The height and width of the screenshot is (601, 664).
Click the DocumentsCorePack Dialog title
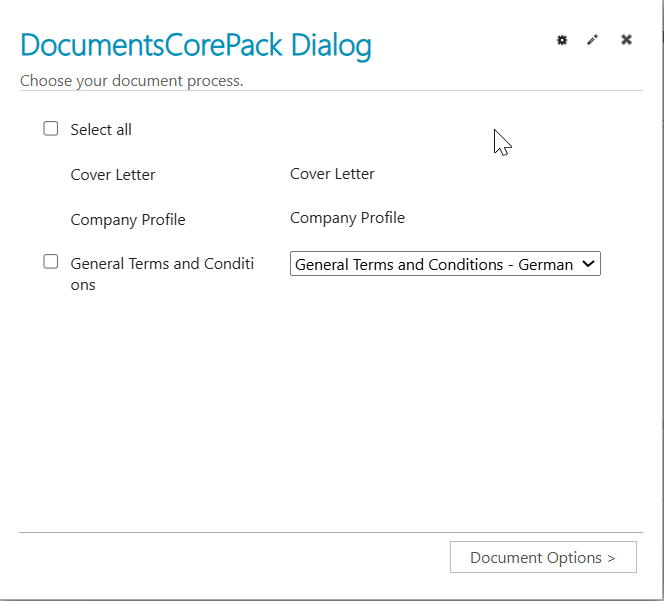tap(196, 46)
